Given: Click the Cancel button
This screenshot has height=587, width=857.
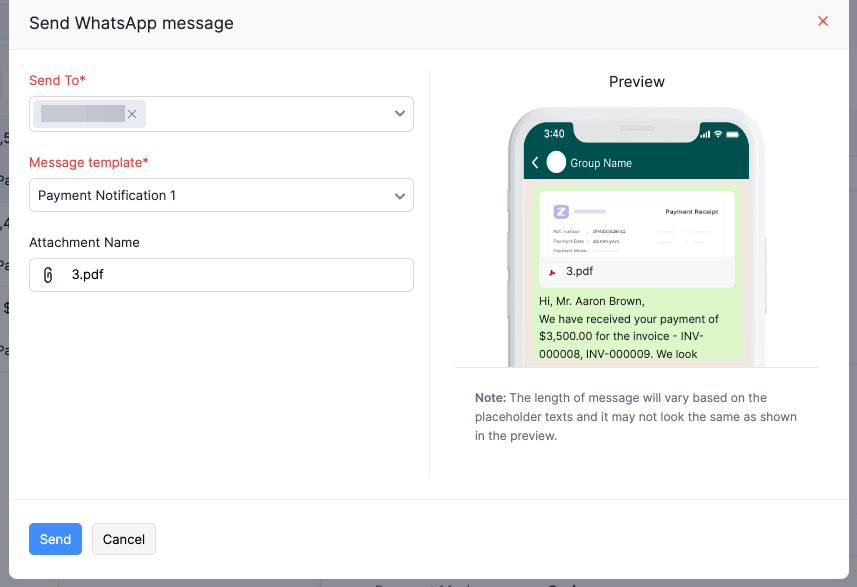Looking at the screenshot, I should click(x=123, y=539).
